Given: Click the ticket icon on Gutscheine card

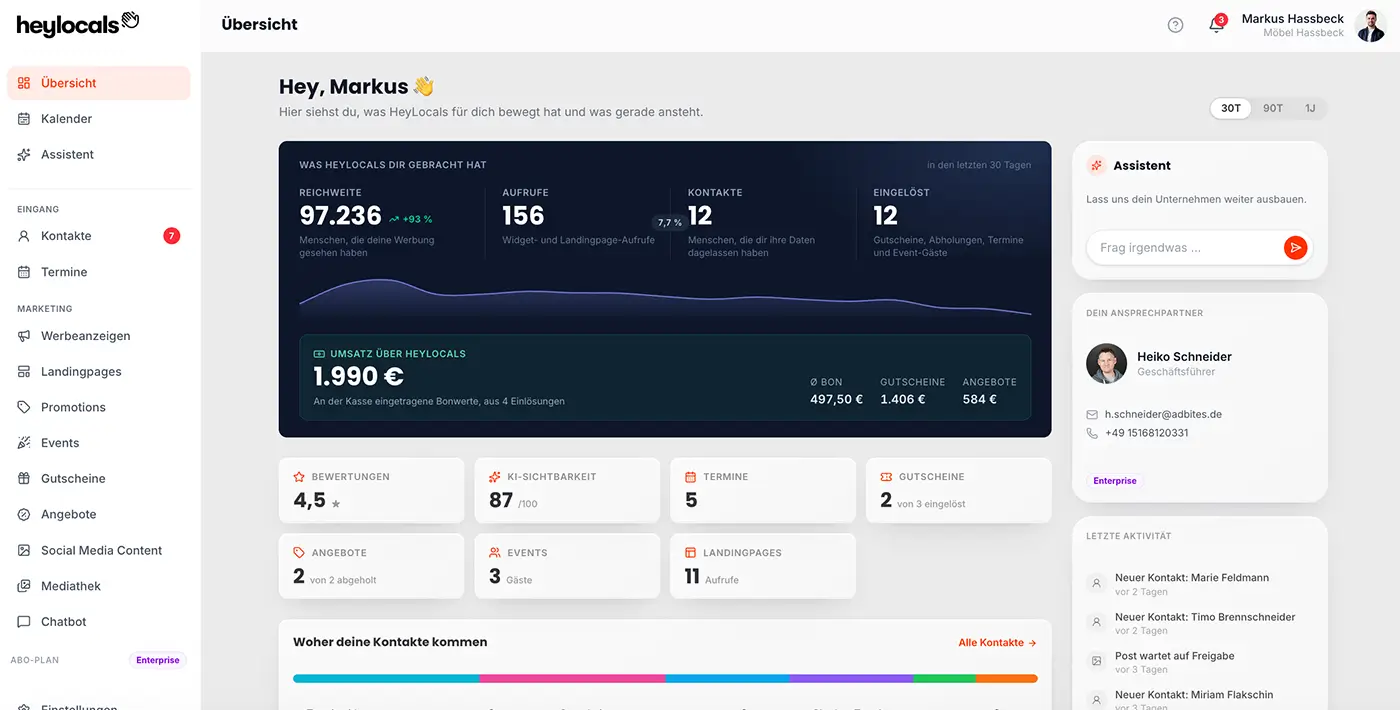Looking at the screenshot, I should (x=886, y=477).
